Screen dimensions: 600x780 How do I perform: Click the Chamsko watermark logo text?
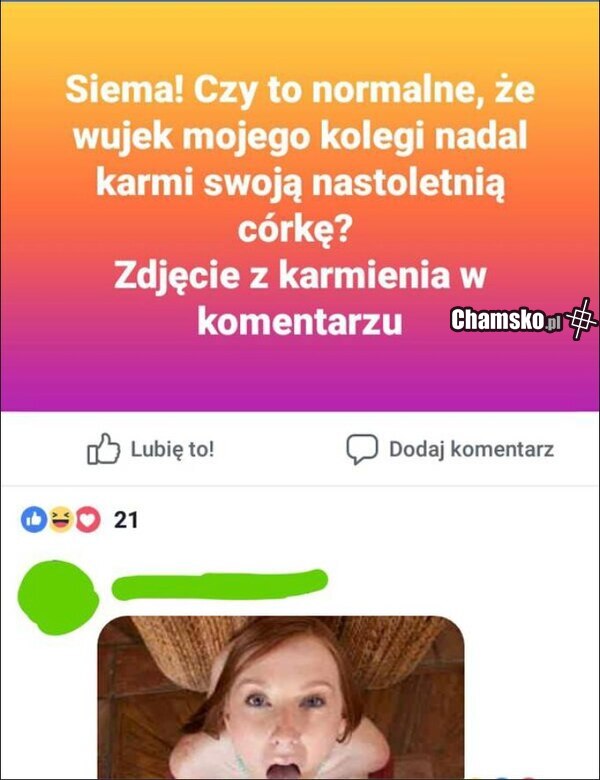(x=497, y=319)
